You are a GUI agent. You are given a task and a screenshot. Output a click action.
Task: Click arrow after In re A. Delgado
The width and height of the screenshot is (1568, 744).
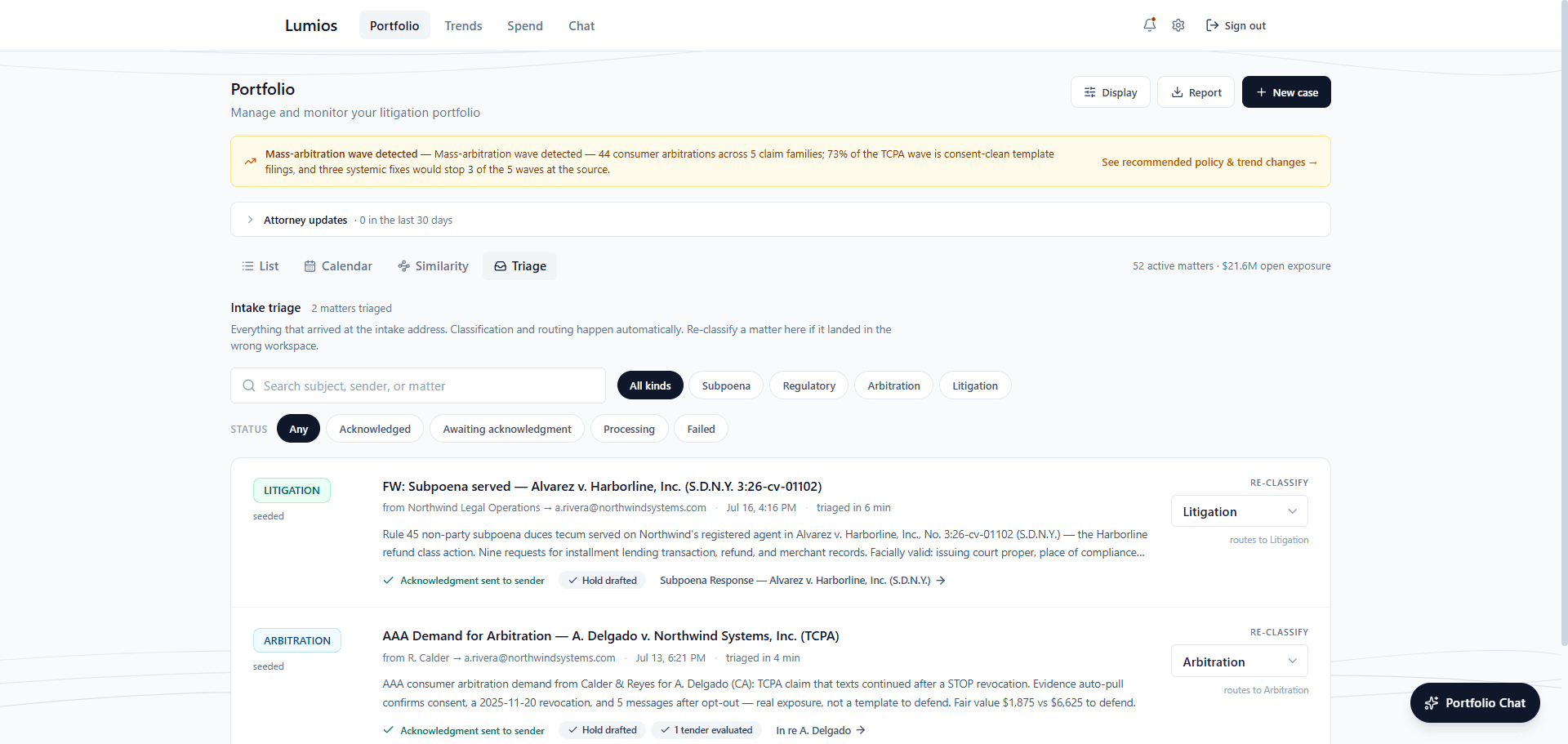(861, 730)
